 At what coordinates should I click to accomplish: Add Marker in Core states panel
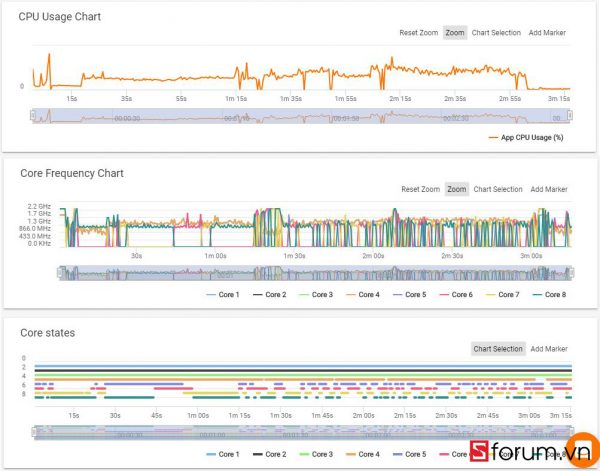pos(549,349)
